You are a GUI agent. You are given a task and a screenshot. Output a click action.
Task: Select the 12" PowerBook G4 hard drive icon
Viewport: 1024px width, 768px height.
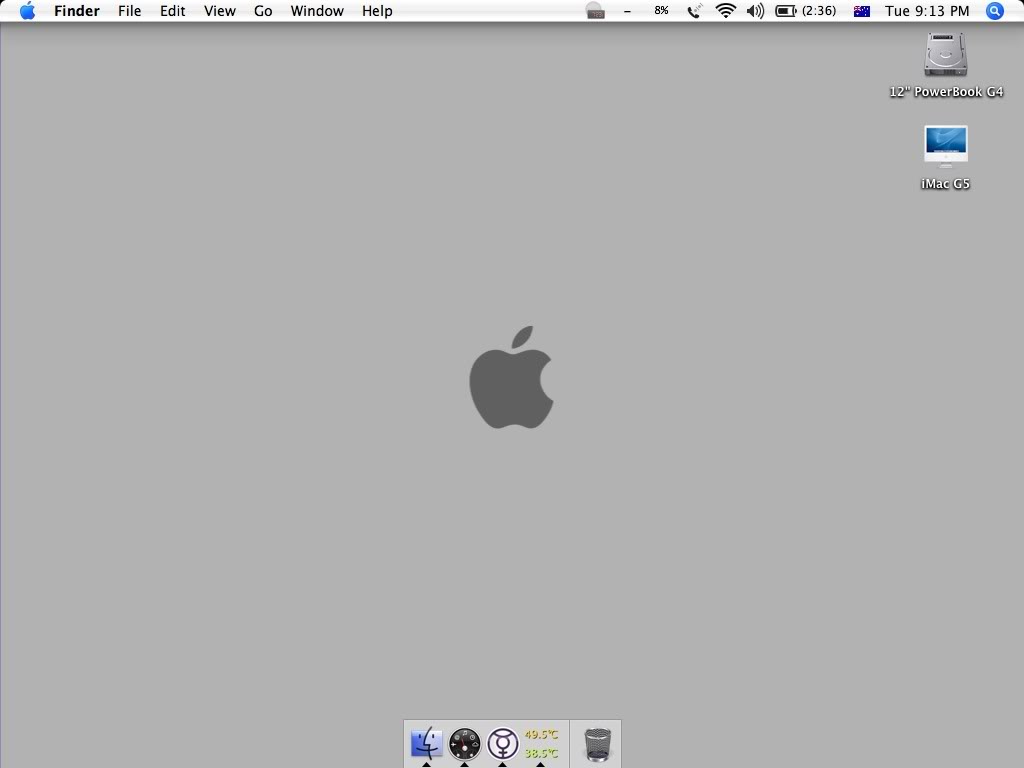[946, 54]
